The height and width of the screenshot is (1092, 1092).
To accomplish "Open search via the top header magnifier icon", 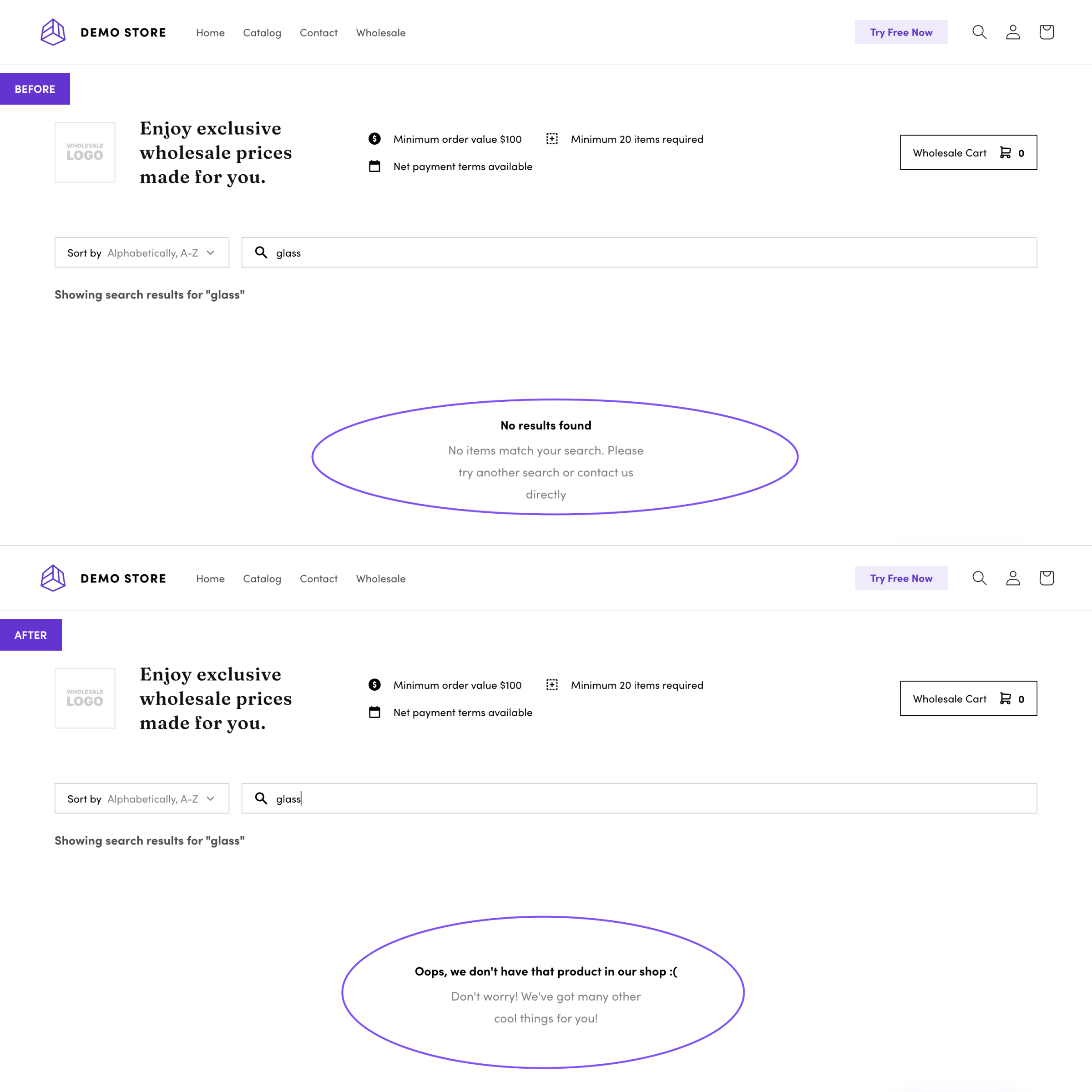I will (979, 32).
